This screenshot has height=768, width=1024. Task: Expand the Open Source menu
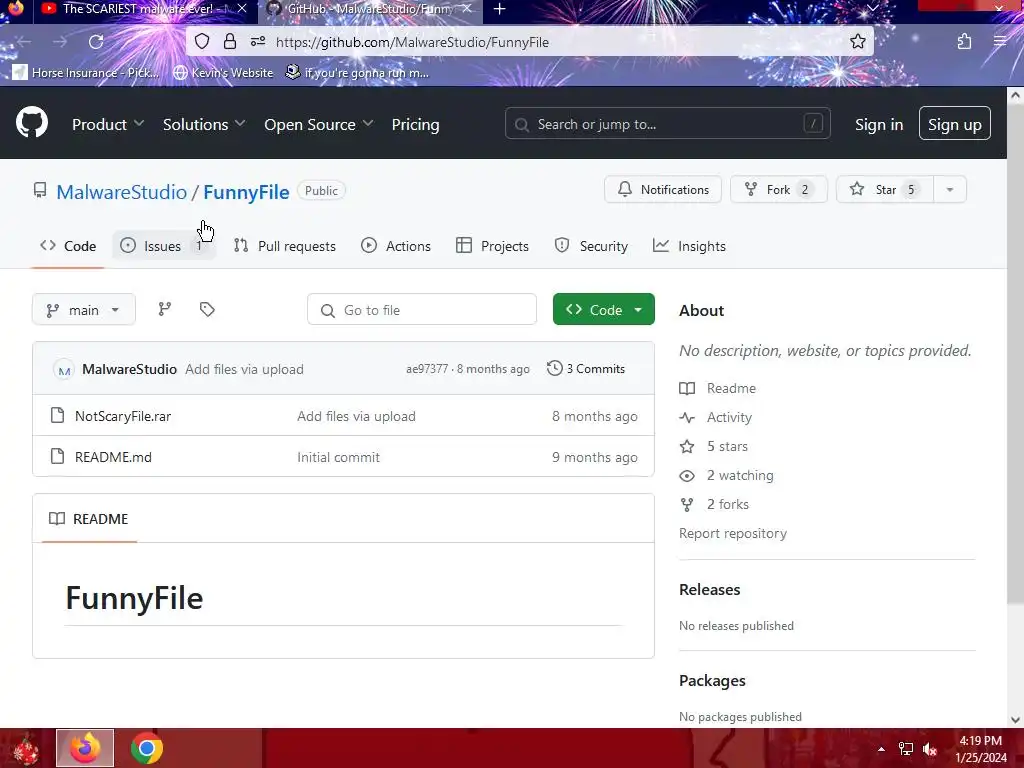point(318,124)
